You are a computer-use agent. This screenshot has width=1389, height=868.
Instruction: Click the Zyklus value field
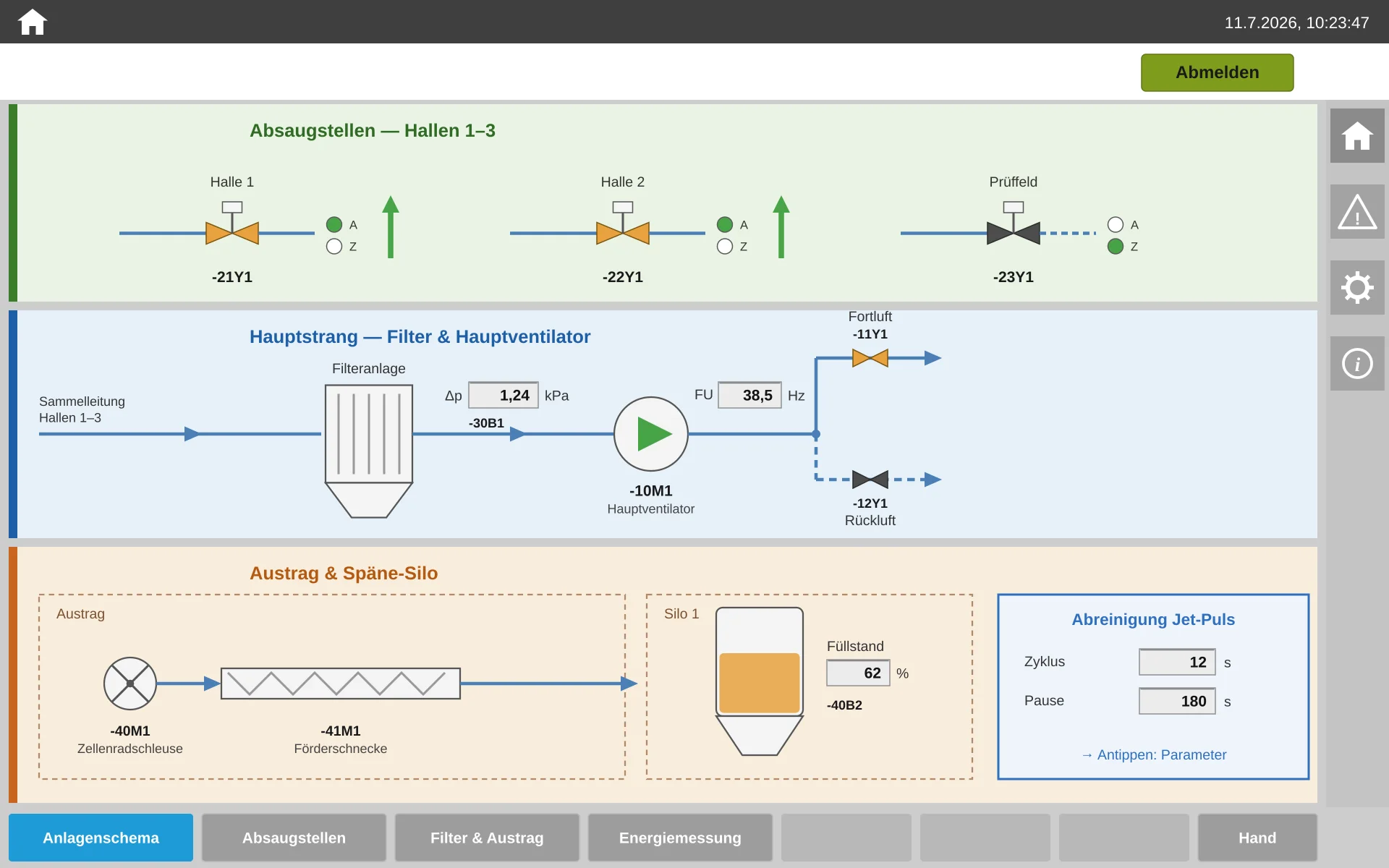[1177, 662]
